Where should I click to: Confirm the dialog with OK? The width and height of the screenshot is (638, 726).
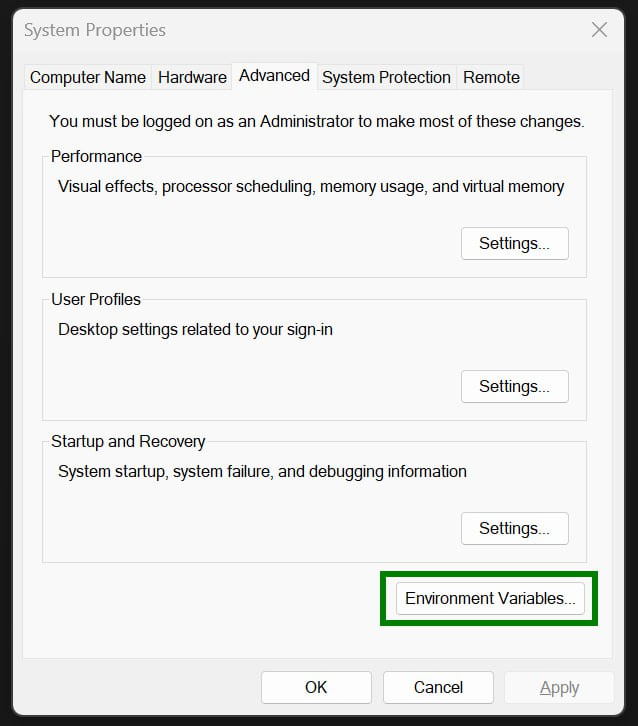tap(316, 687)
